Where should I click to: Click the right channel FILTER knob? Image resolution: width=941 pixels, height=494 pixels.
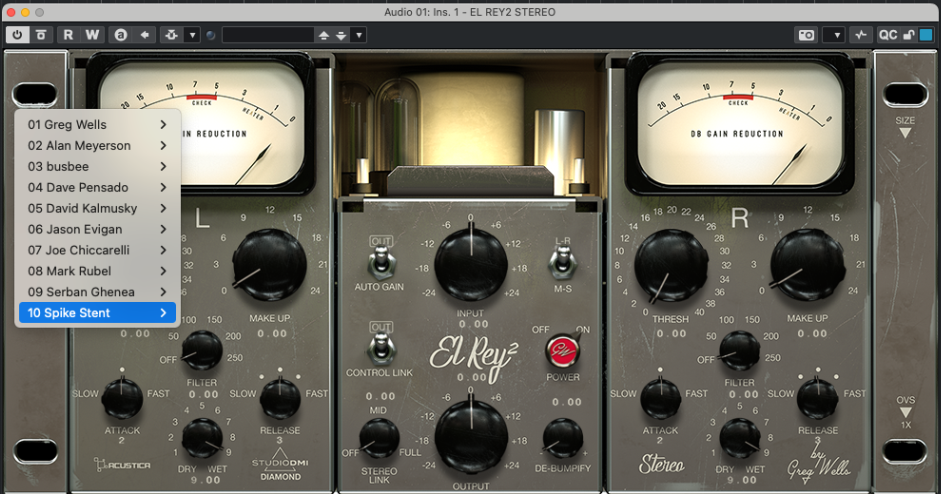pyautogui.click(x=739, y=351)
